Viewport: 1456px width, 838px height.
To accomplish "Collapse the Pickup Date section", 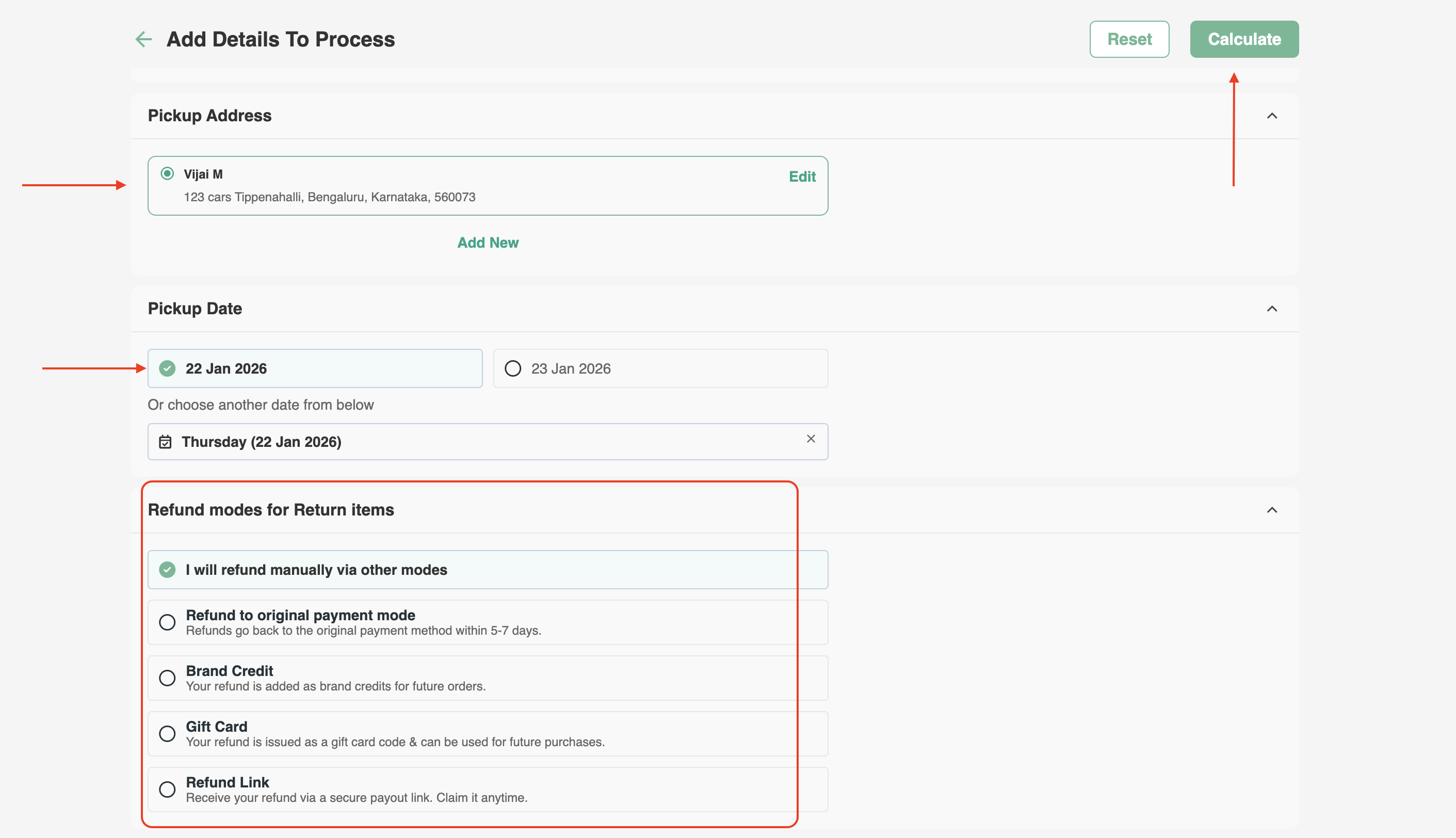I will pyautogui.click(x=1272, y=309).
